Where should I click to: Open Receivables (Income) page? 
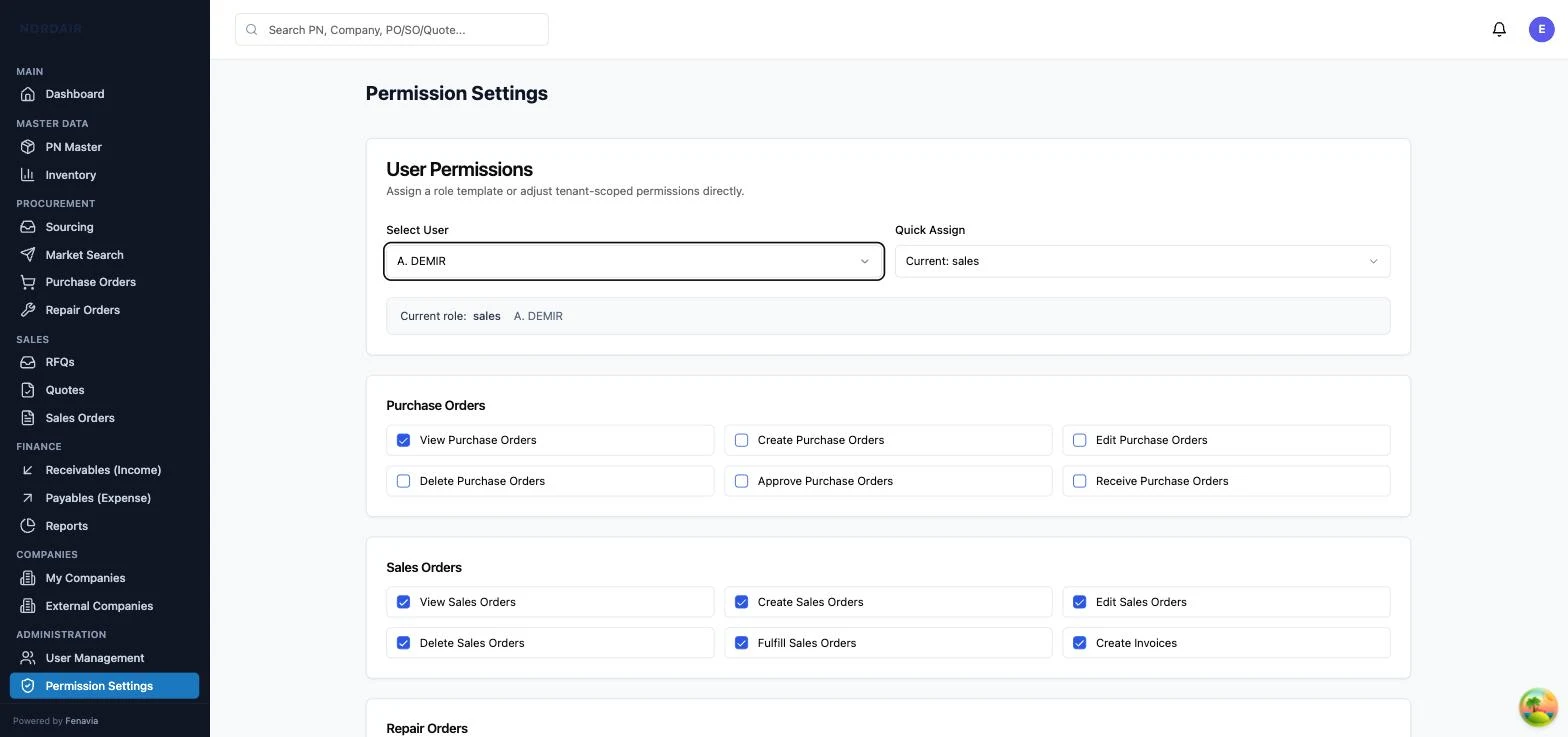tap(104, 470)
